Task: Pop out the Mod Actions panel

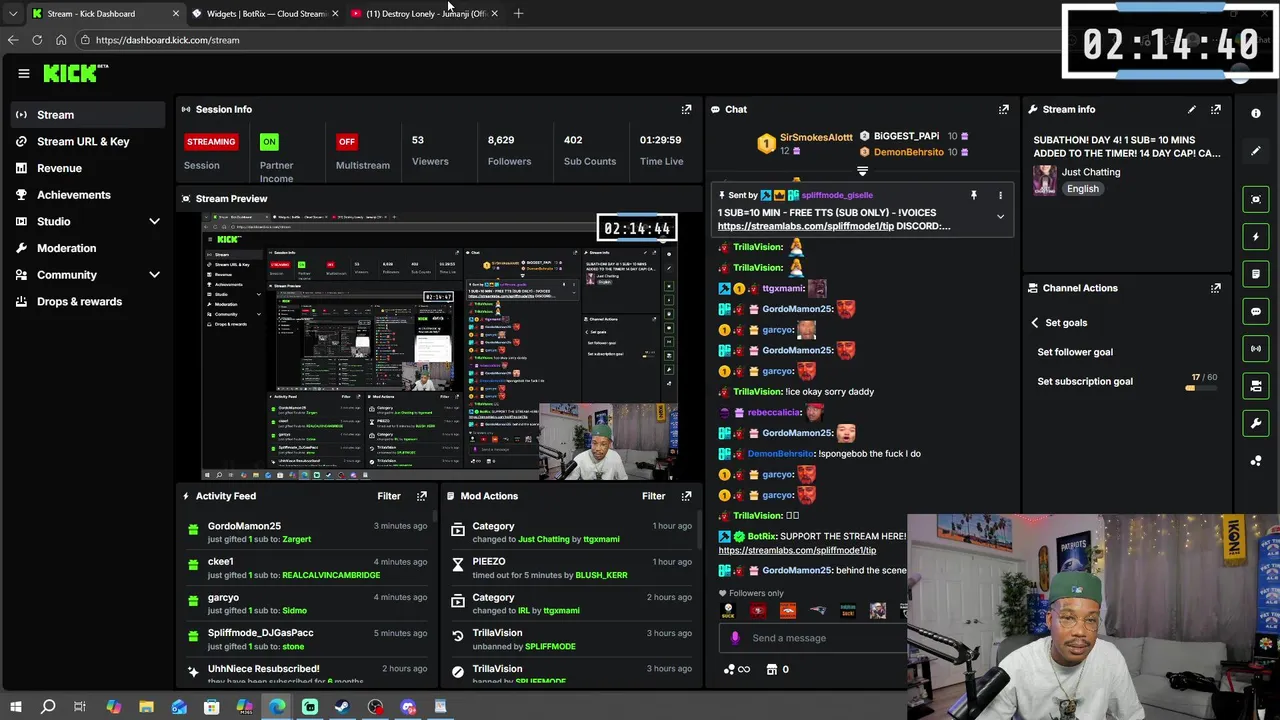Action: pos(686,496)
